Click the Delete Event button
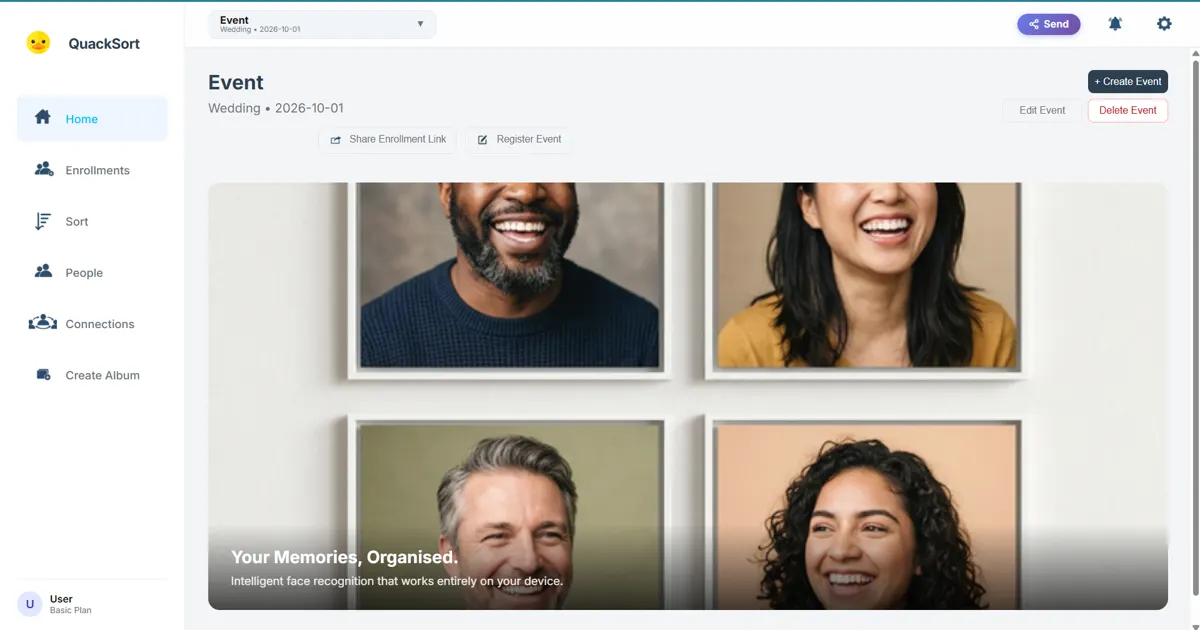The image size is (1200, 630). 1128,110
